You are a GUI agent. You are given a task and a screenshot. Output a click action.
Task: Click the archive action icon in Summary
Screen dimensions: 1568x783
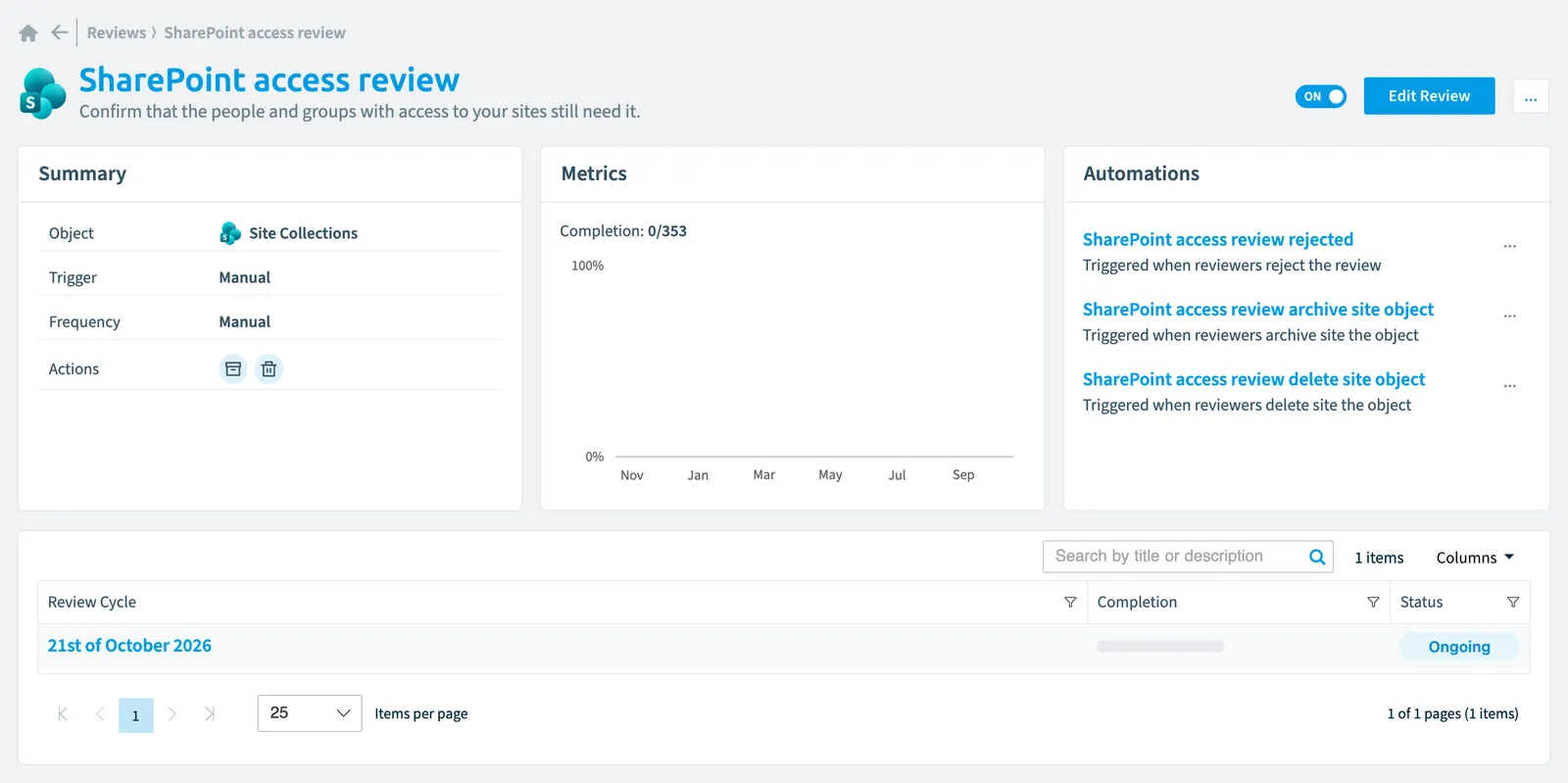click(233, 369)
